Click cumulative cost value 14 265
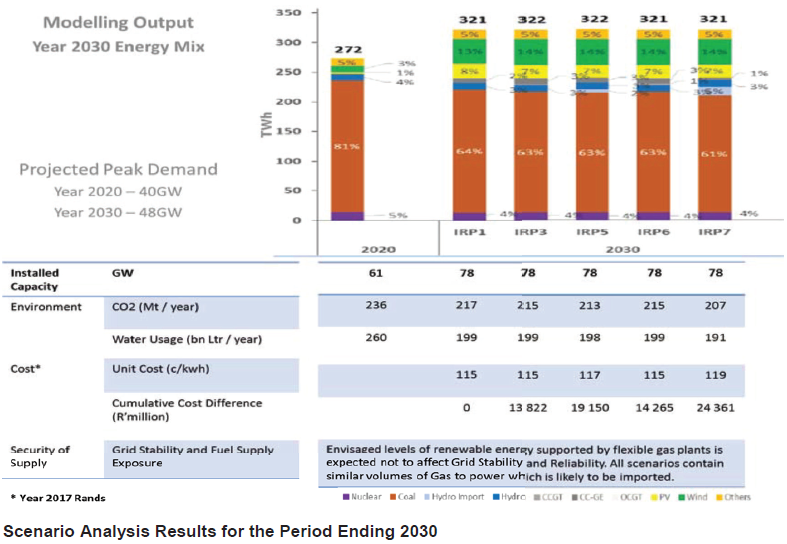The image size is (787, 544). pos(654,408)
